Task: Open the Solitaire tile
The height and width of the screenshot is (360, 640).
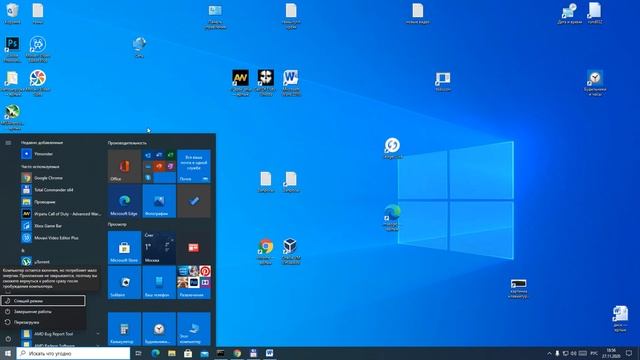Action: pyautogui.click(x=124, y=282)
